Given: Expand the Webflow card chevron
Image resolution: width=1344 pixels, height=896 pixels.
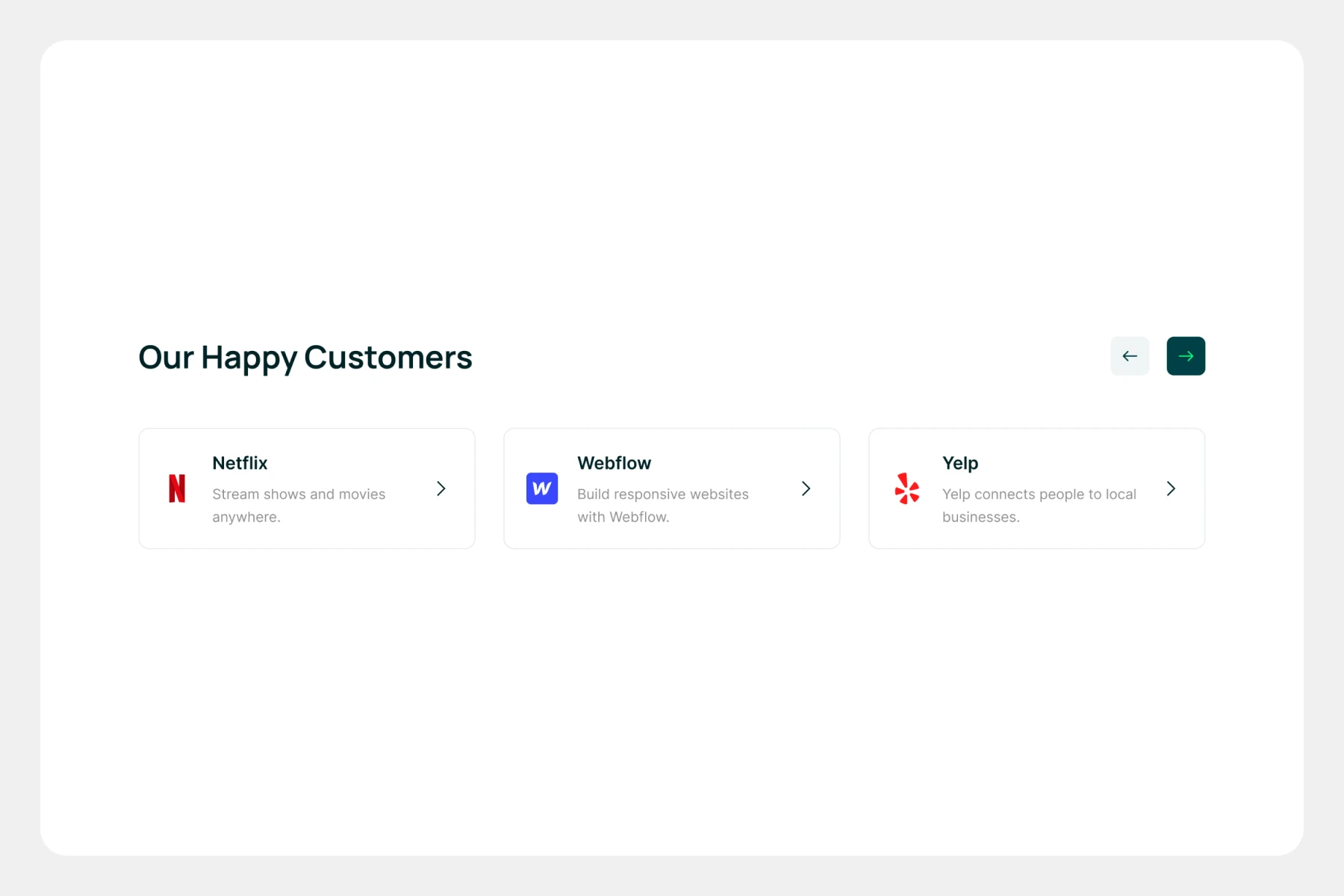Looking at the screenshot, I should pos(806,489).
